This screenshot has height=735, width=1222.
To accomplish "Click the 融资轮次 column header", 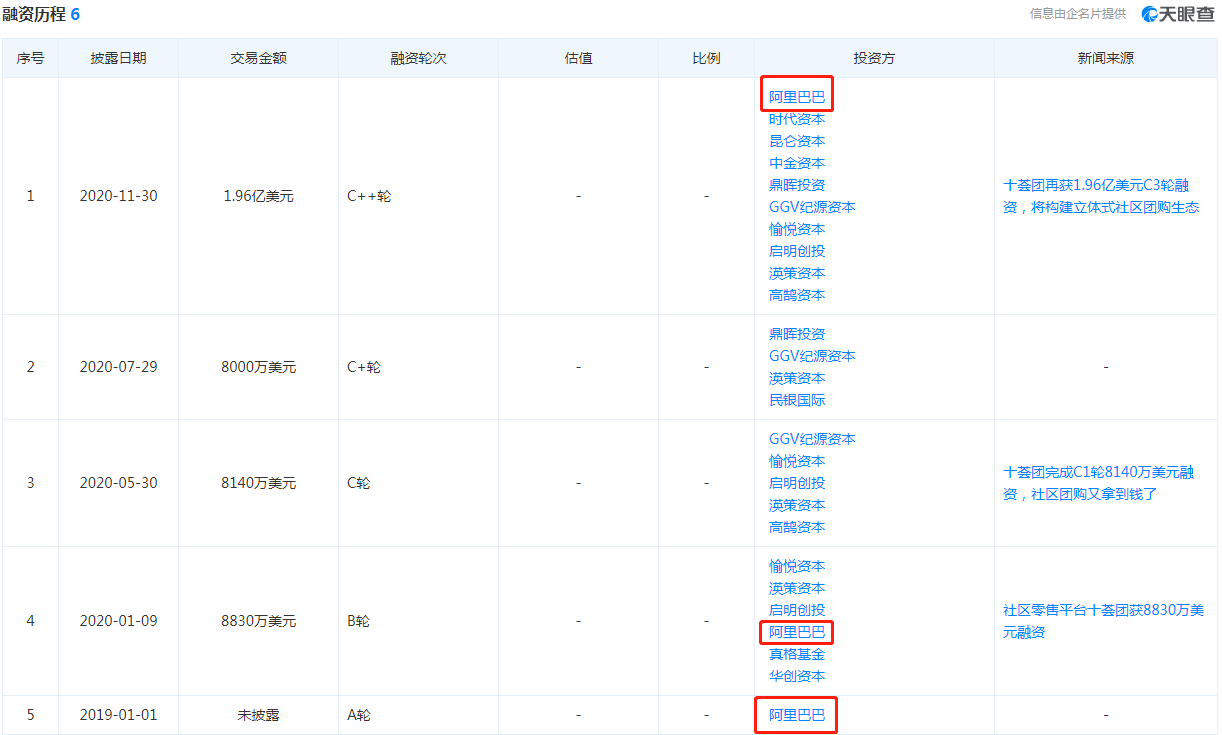I will pos(418,58).
